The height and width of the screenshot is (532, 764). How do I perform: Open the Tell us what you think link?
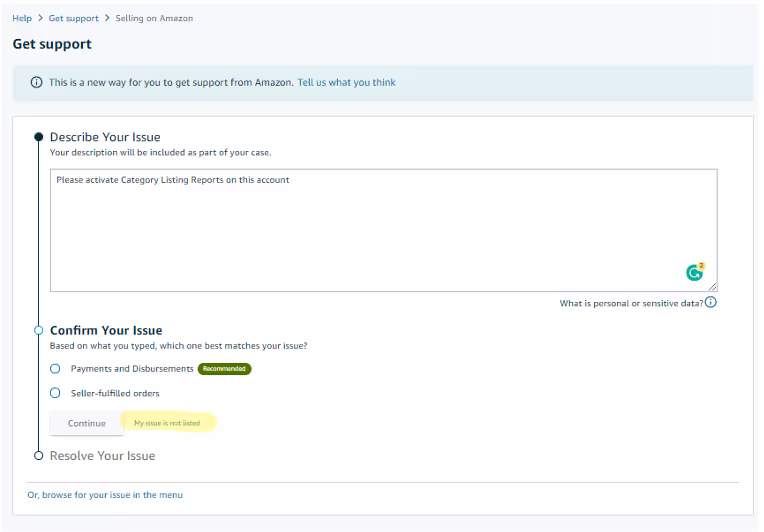tap(346, 82)
